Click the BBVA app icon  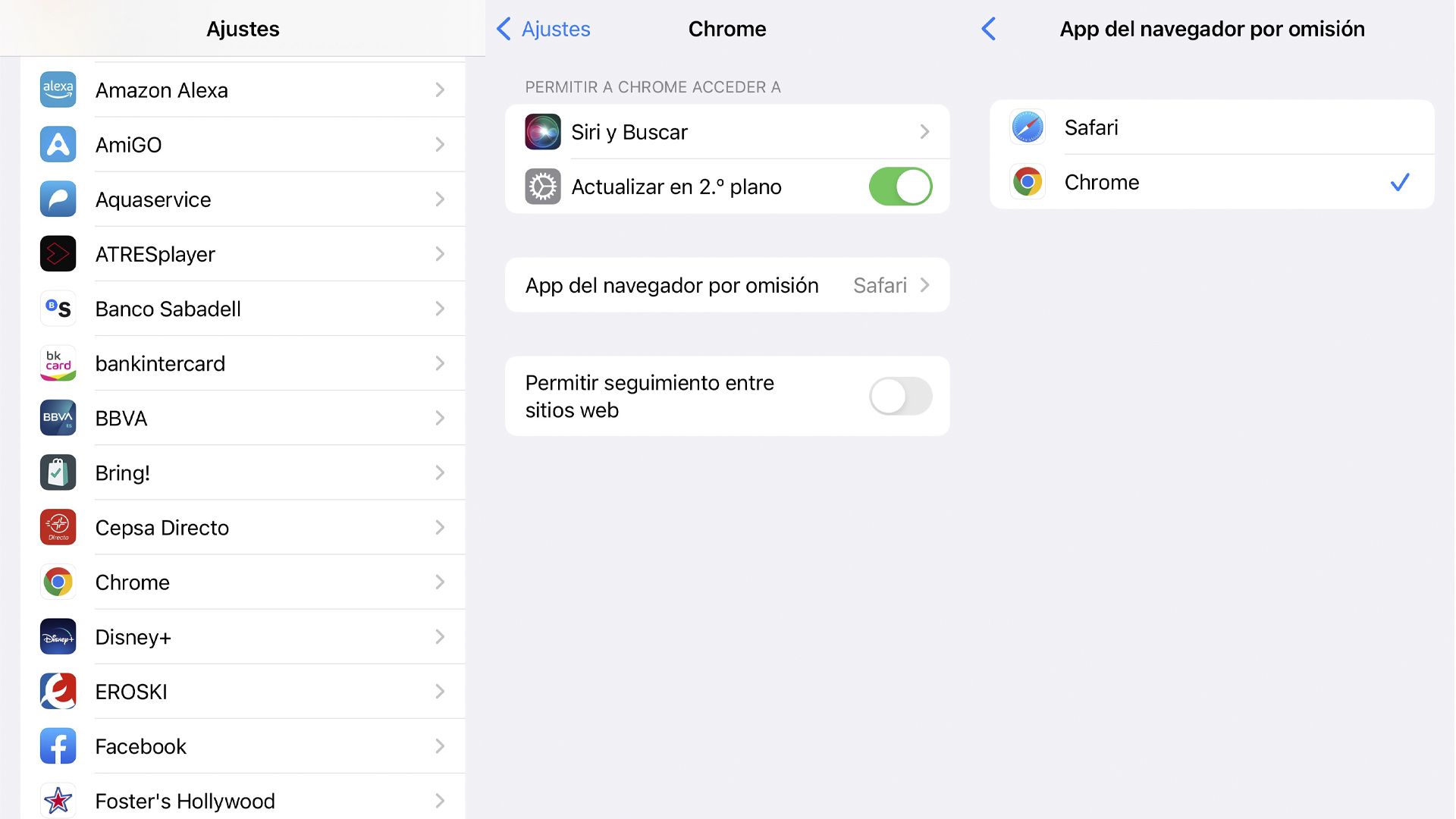coord(58,418)
